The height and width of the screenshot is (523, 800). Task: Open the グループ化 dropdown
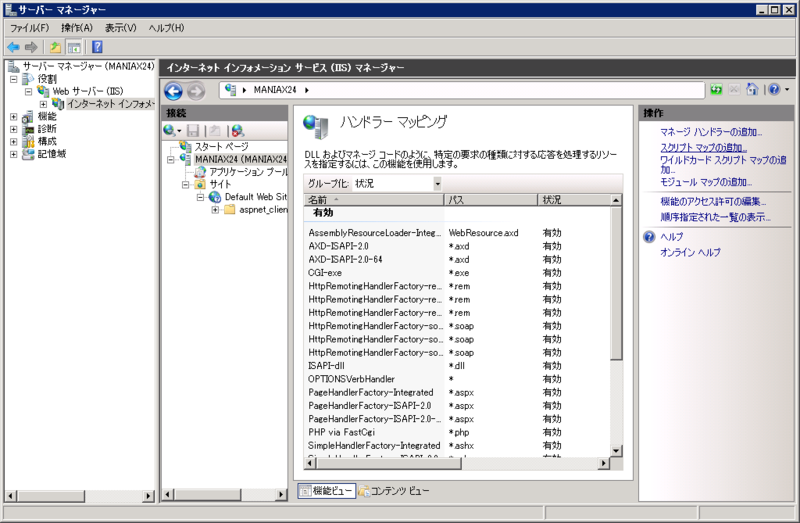pos(437,184)
